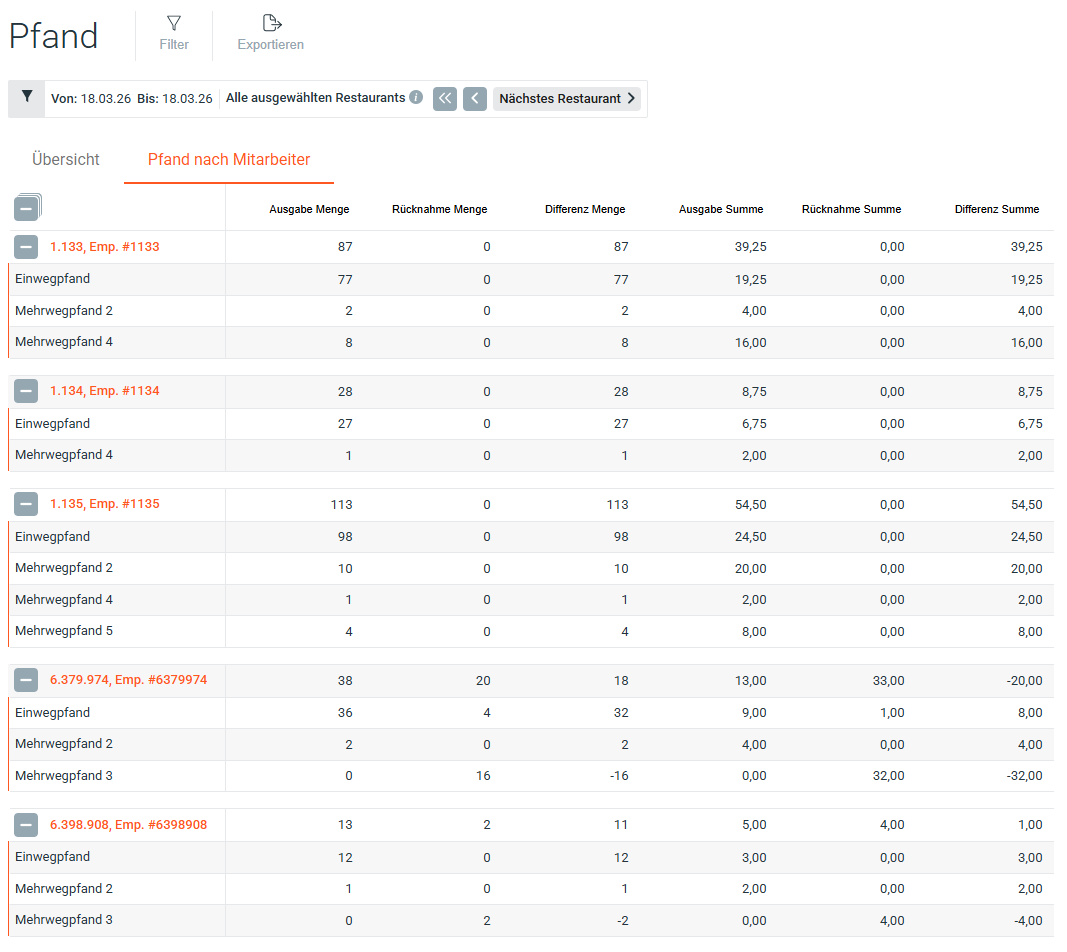Click Differenz Summe value -20,00
The width and height of the screenshot is (1067, 952).
pyautogui.click(x=1024, y=680)
